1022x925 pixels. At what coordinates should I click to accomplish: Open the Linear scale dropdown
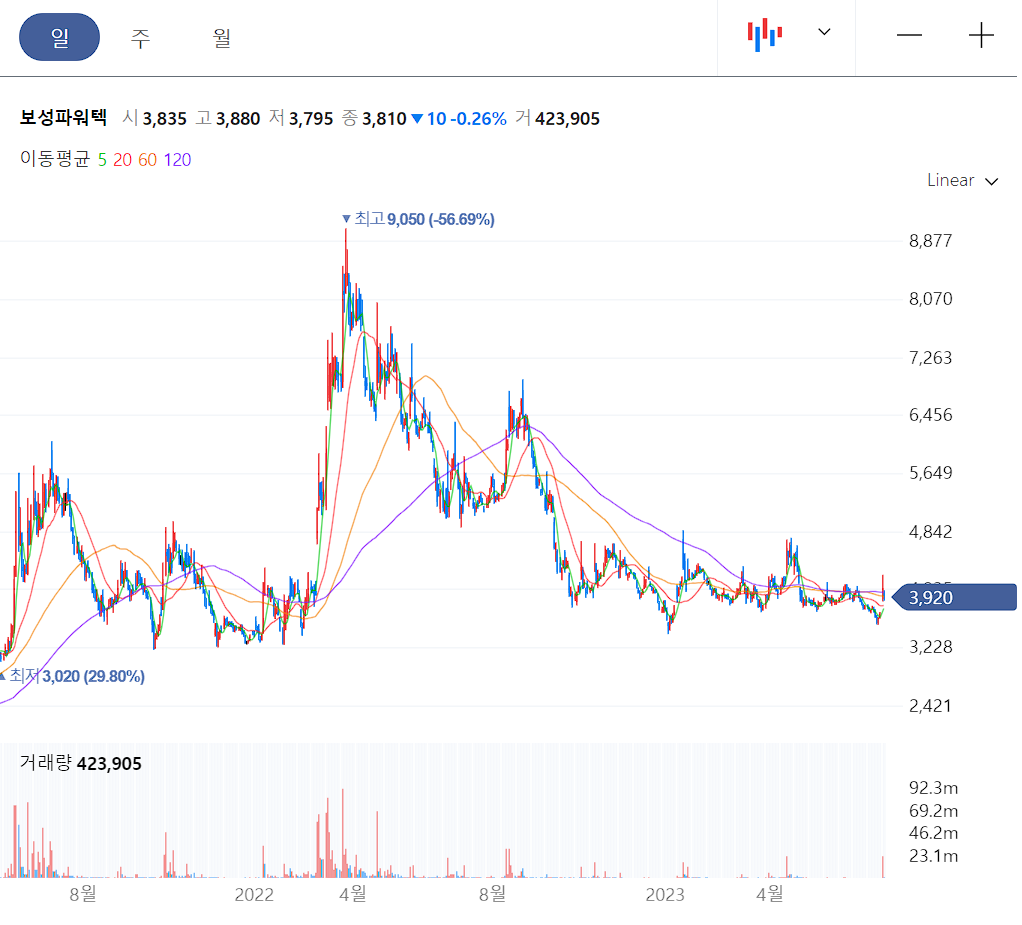click(x=962, y=181)
